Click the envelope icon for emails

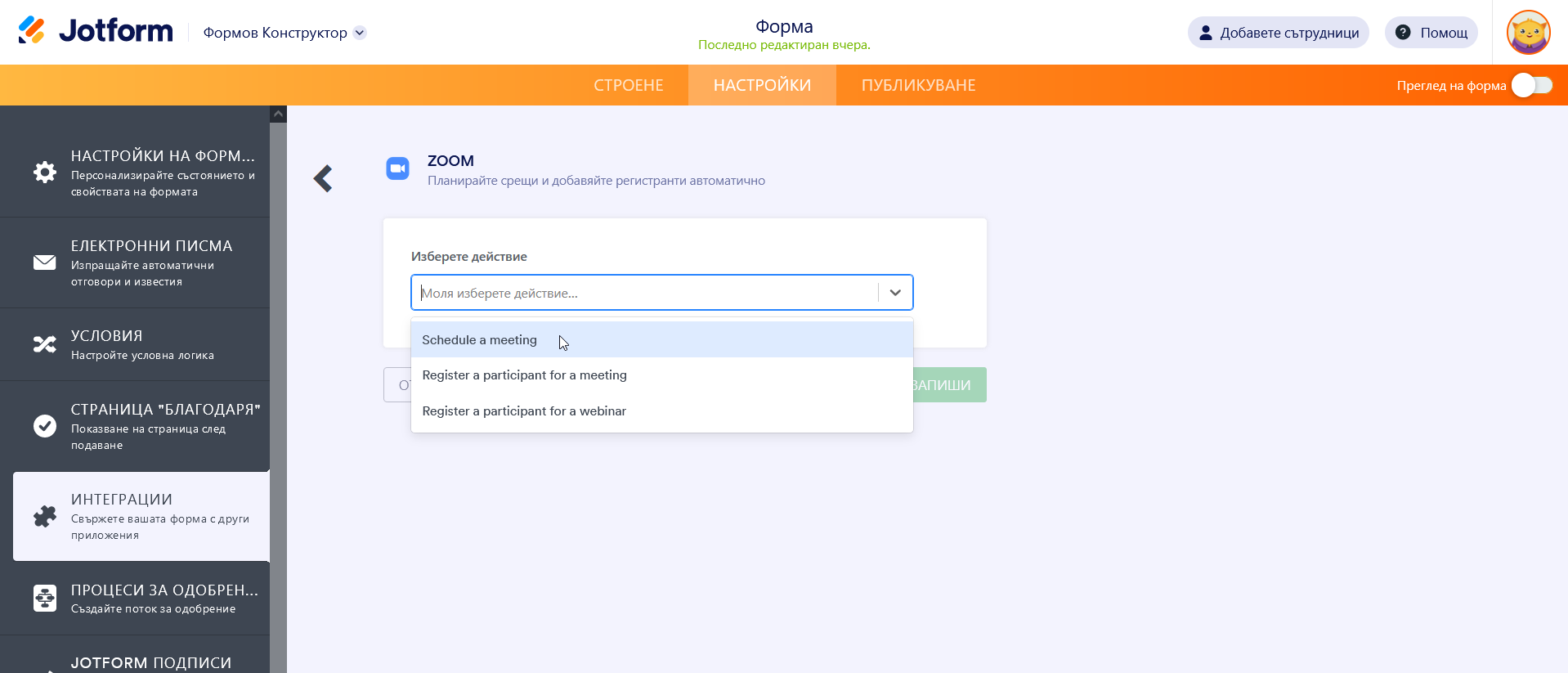coord(45,262)
